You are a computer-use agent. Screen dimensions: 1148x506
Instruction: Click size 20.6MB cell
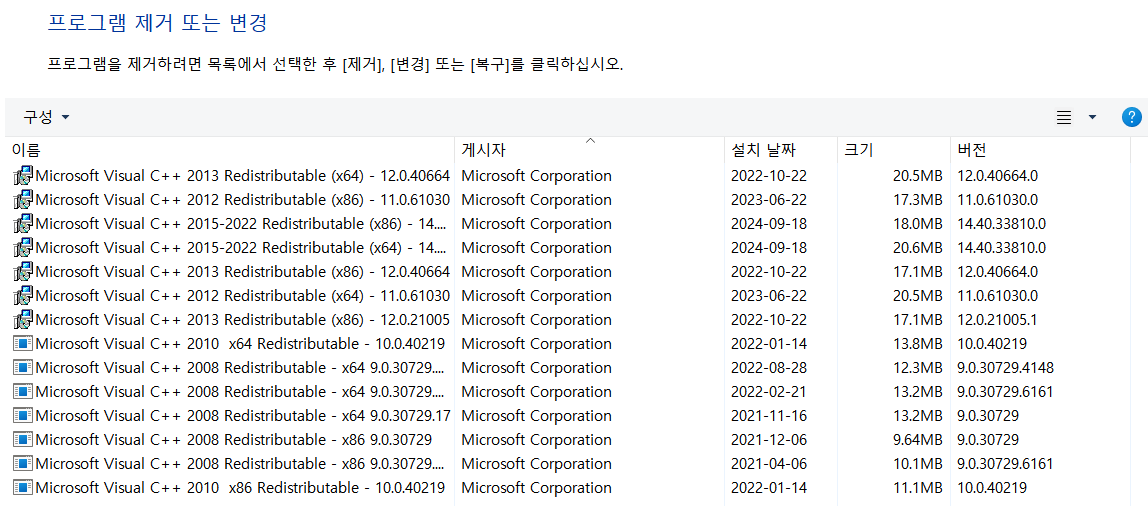[917, 248]
